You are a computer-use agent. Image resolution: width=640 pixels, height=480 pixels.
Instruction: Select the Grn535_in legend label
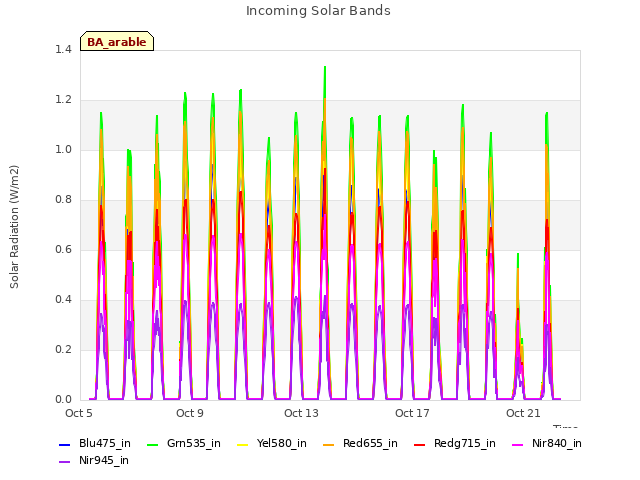(194, 444)
